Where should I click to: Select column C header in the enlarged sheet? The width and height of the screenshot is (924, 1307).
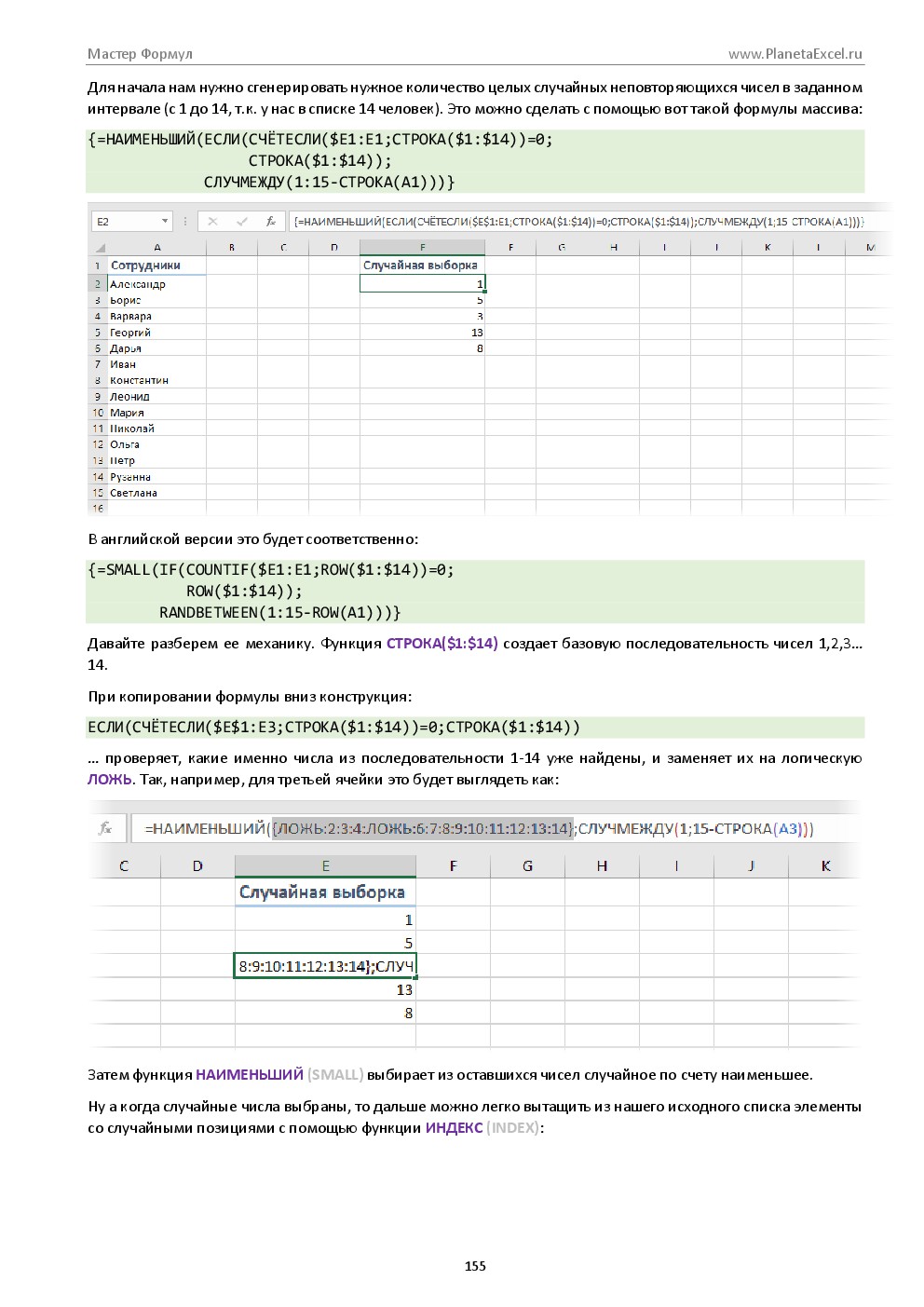(124, 866)
